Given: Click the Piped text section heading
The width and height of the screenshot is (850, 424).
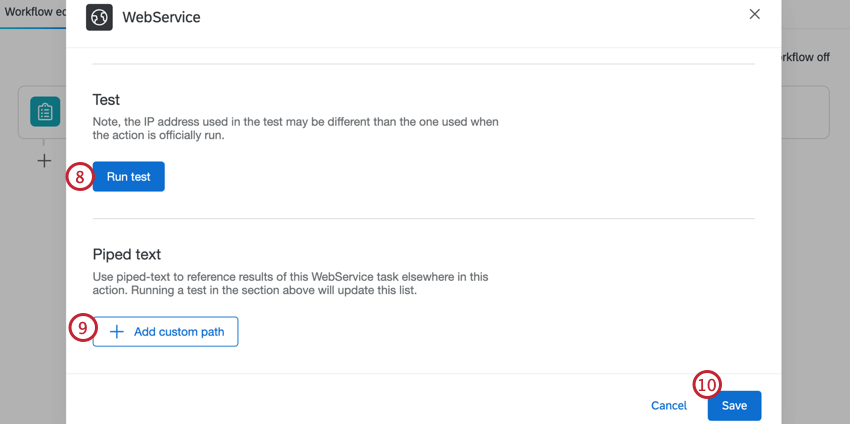Looking at the screenshot, I should [127, 255].
